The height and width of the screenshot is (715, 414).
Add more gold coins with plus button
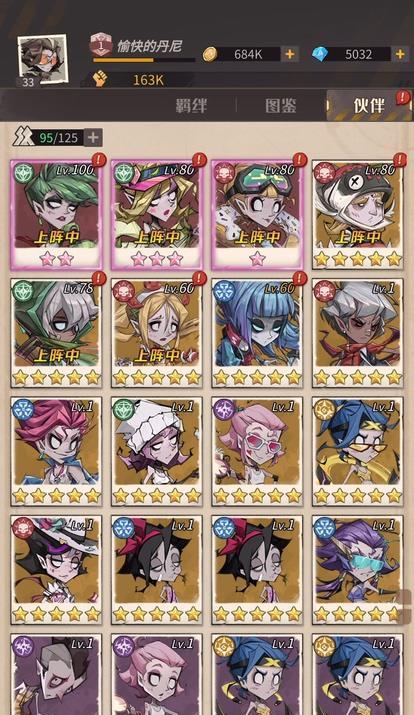pyautogui.click(x=290, y=54)
